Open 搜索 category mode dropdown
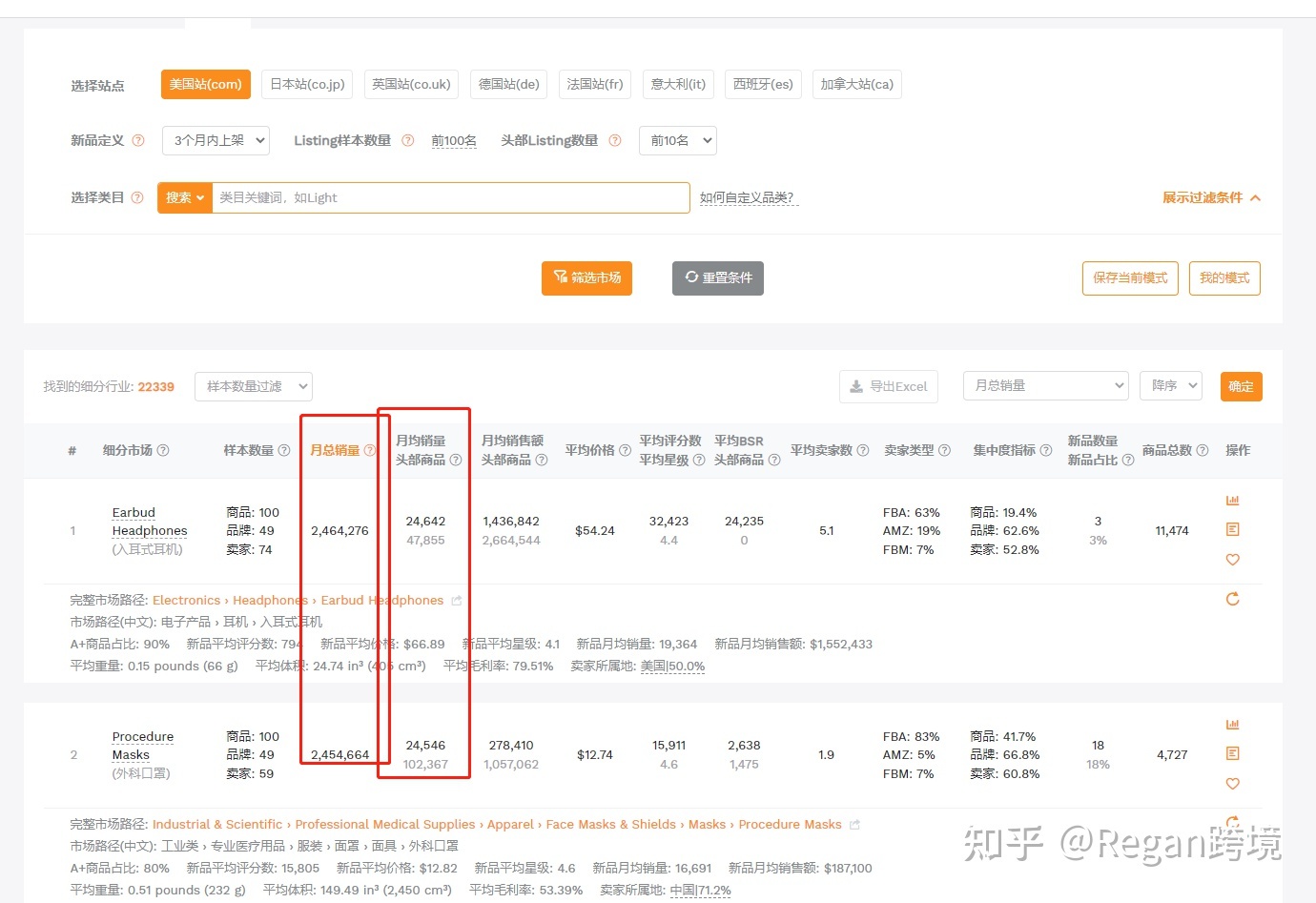1316x903 pixels. 185,197
